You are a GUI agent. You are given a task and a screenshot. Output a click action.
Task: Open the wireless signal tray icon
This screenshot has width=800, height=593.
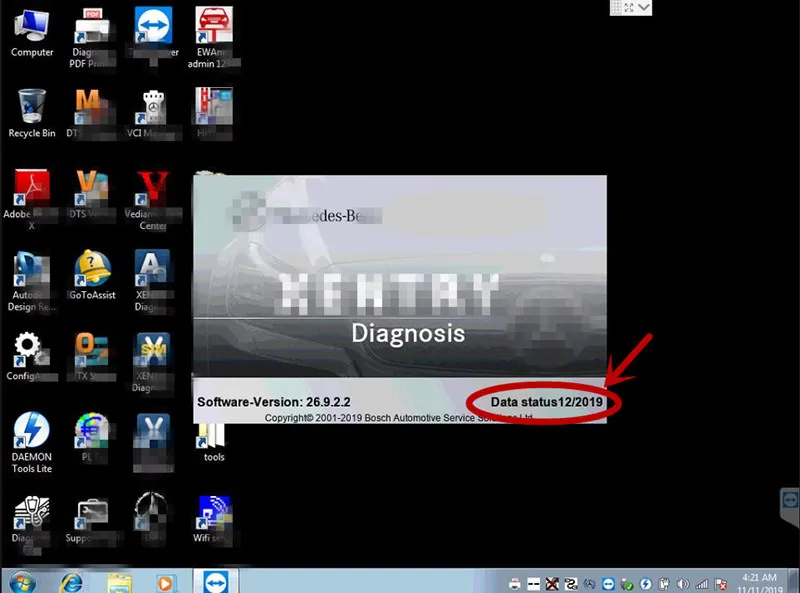(702, 584)
